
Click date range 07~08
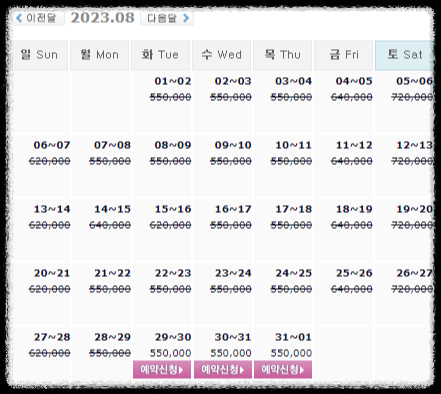pos(112,145)
